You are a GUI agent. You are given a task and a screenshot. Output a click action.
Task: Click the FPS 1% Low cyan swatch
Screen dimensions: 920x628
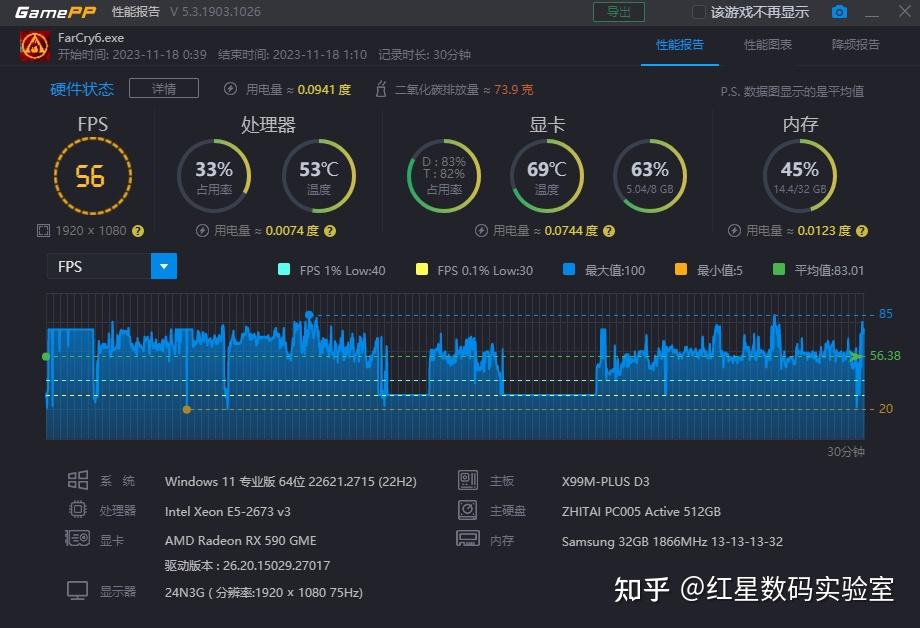(x=284, y=269)
